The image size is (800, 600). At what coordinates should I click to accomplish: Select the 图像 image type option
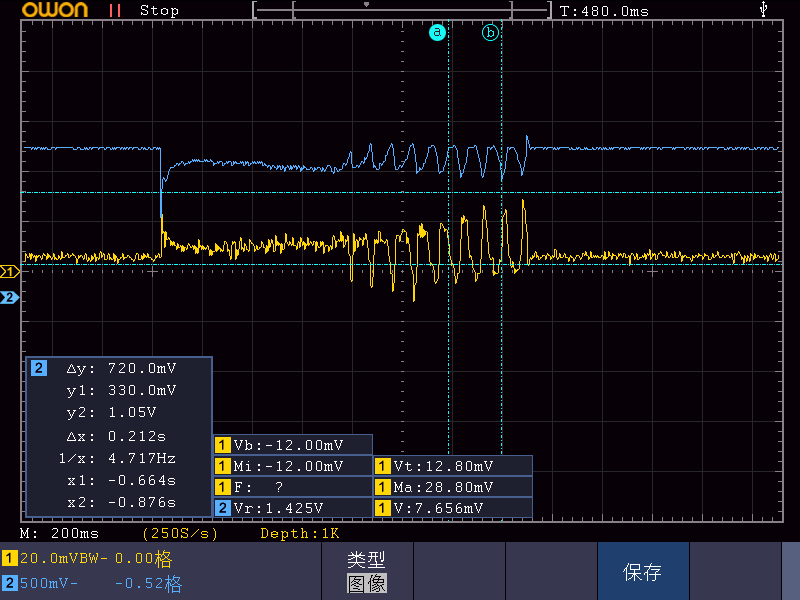pyautogui.click(x=367, y=583)
